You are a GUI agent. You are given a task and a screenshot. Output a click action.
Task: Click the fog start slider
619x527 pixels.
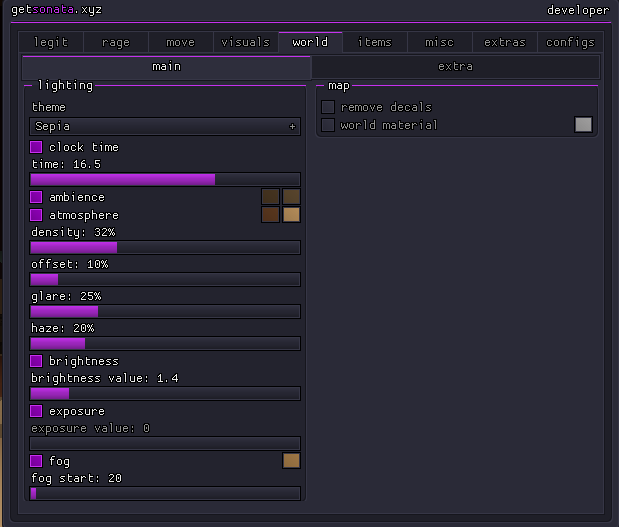click(165, 493)
